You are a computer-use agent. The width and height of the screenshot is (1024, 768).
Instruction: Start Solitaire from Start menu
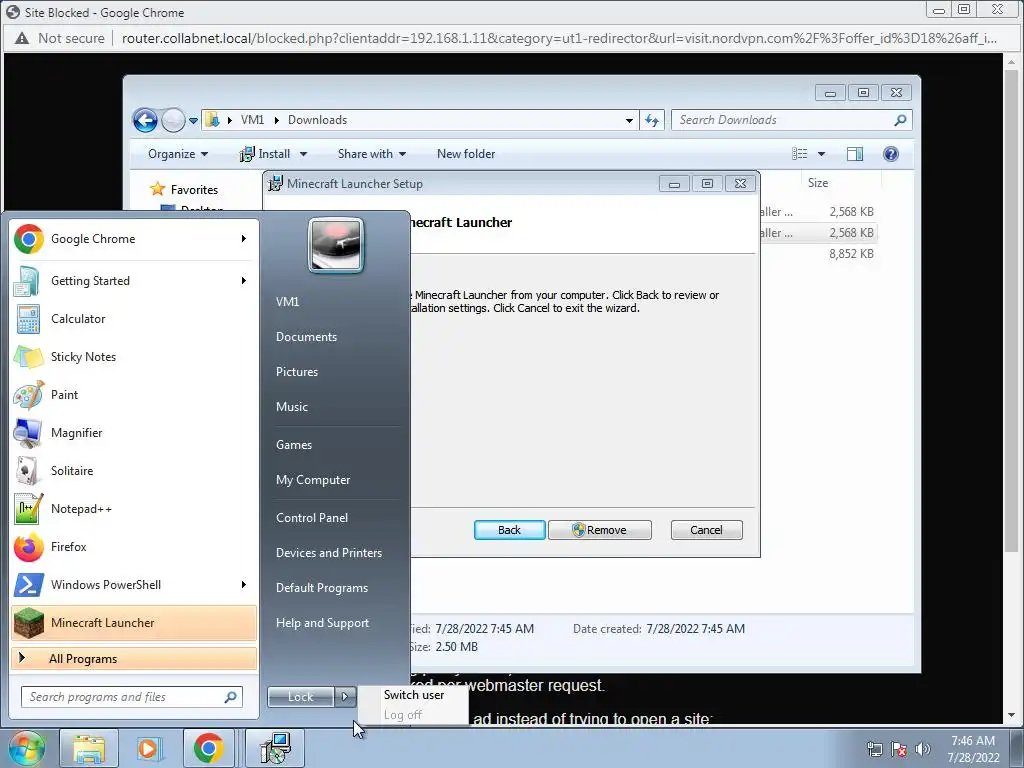click(x=134, y=471)
